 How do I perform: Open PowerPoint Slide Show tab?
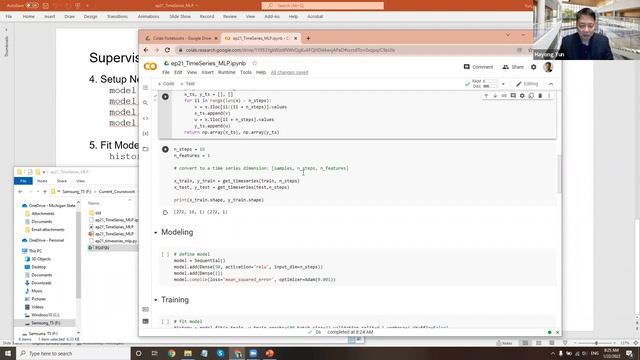(180, 16)
